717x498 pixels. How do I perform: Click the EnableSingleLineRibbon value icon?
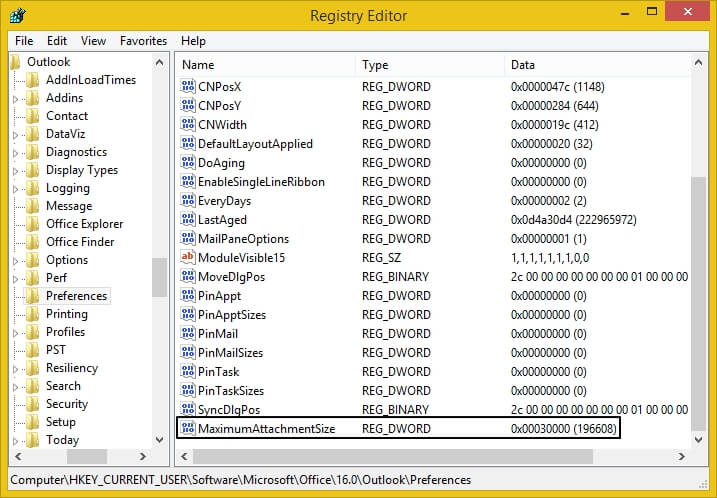coord(187,182)
